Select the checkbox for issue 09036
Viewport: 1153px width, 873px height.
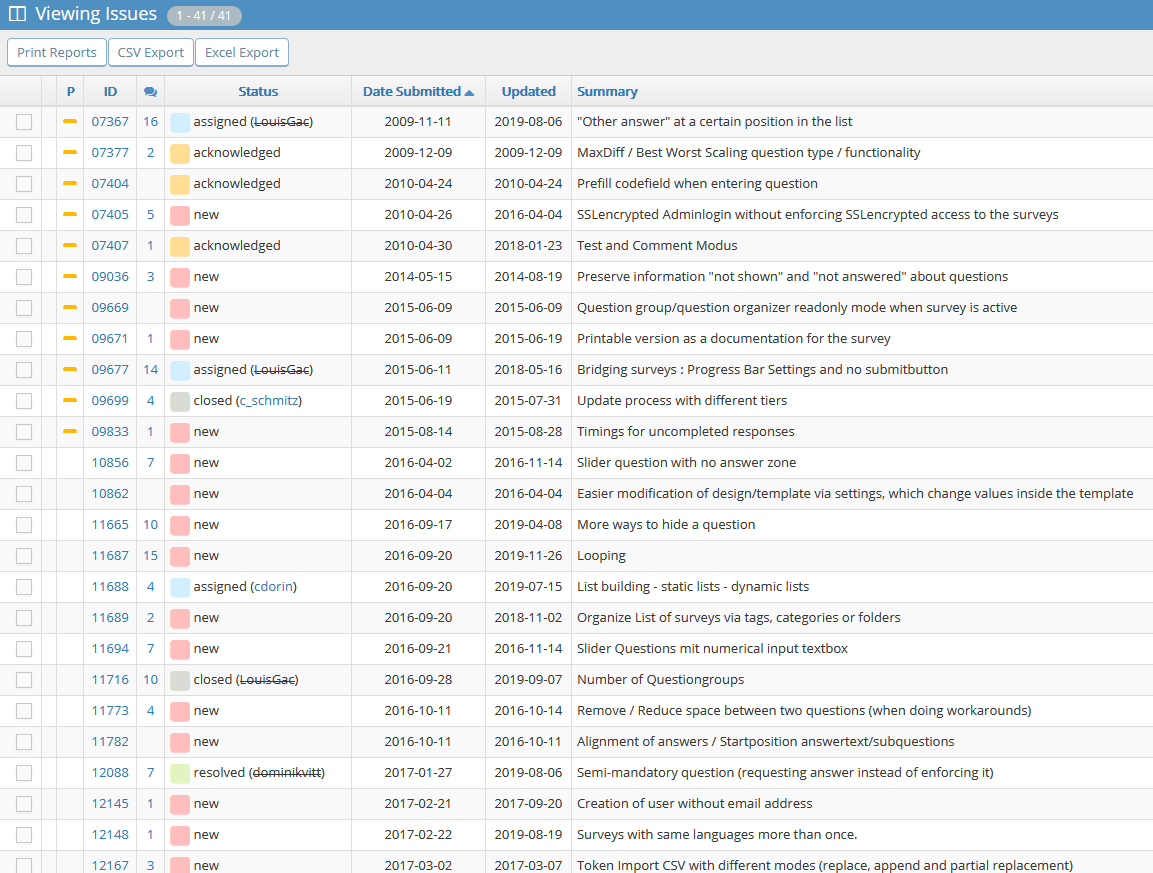[x=24, y=277]
